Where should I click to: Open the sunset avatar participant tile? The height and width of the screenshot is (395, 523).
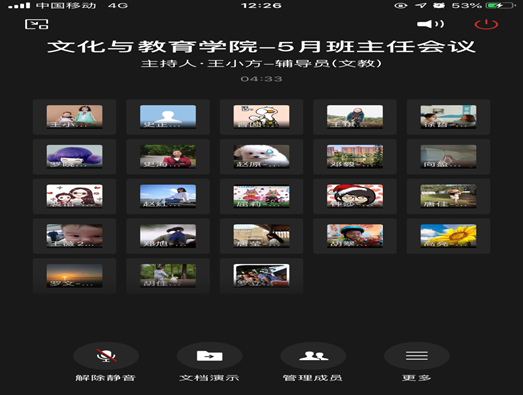pos(74,276)
